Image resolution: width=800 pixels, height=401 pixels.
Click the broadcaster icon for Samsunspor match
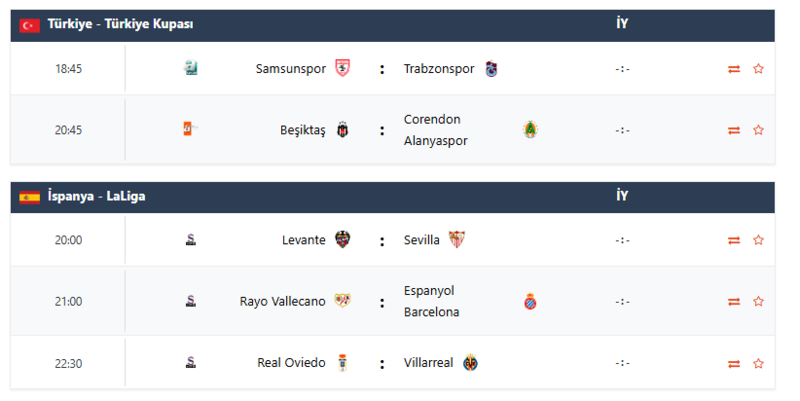point(191,68)
